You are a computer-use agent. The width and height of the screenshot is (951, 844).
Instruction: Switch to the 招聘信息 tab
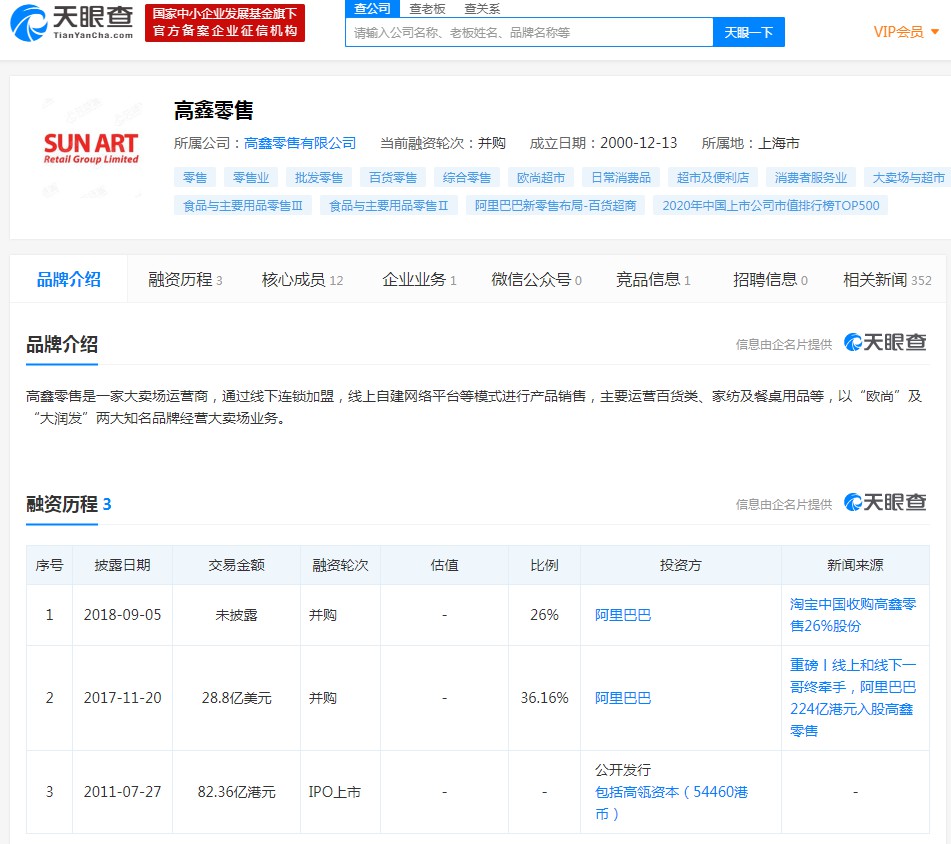(770, 280)
